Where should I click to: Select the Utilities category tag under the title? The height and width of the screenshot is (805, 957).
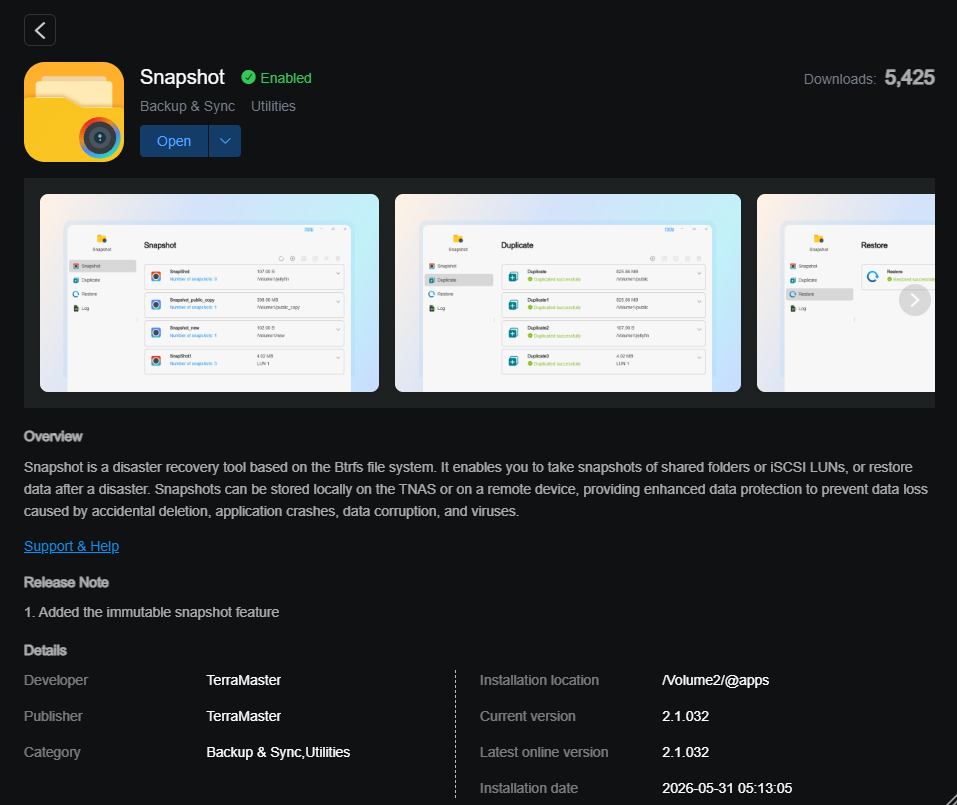point(273,106)
